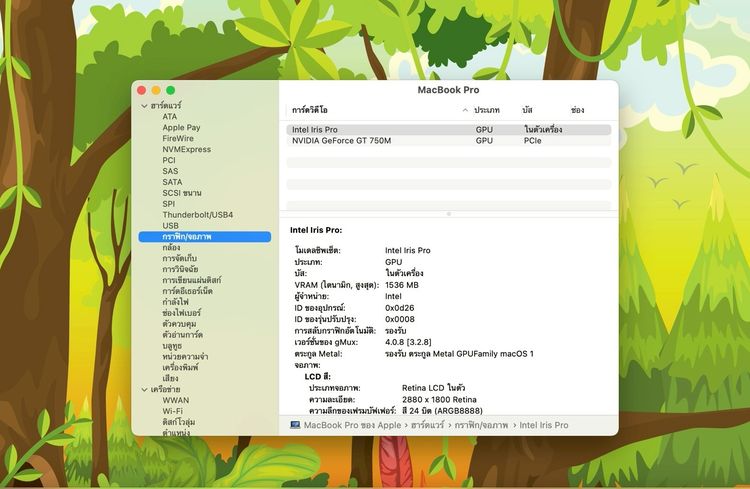750x489 pixels.
Task: Open การเขียนแผ่นดิสก์ sidebar item
Action: tap(191, 280)
